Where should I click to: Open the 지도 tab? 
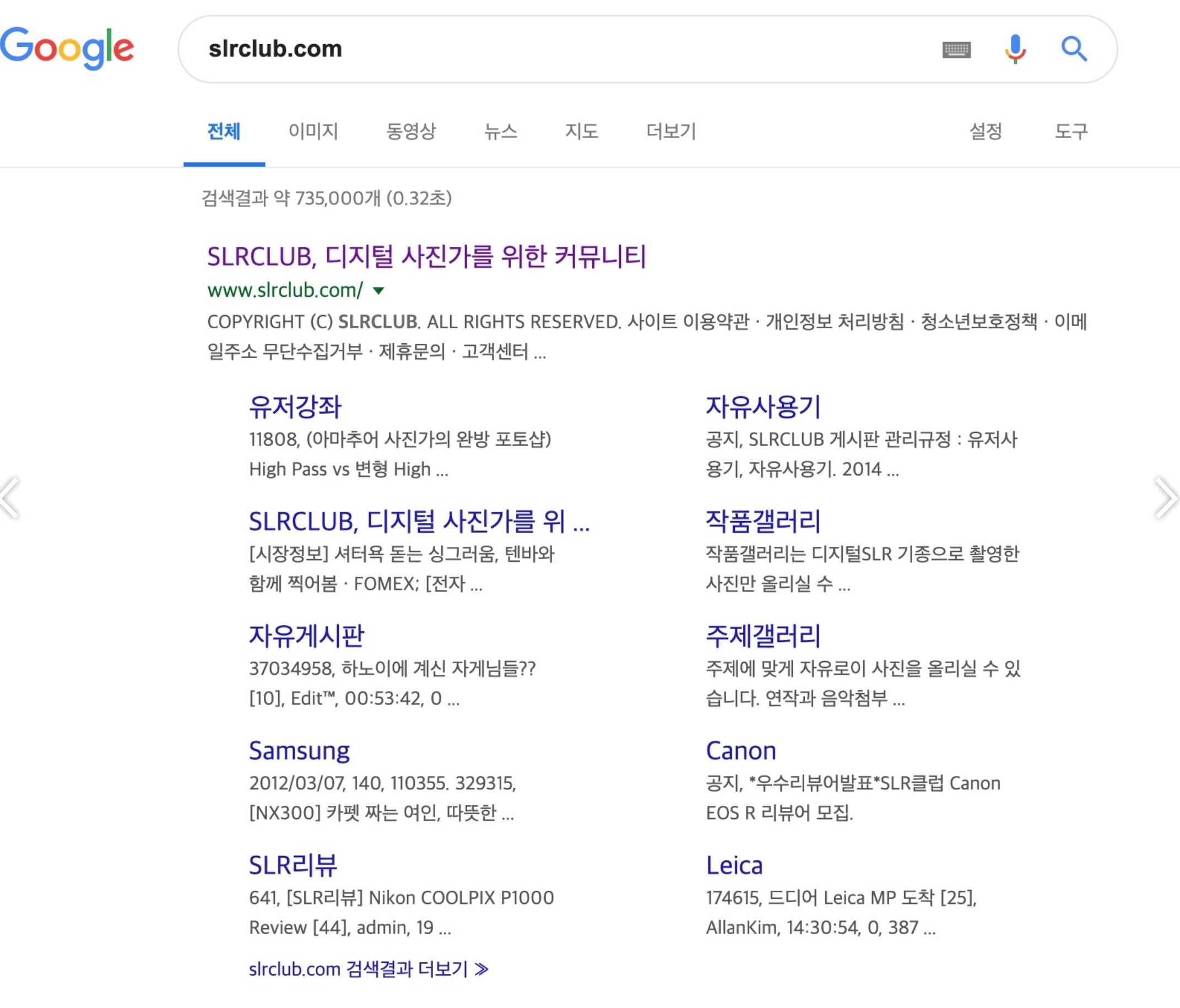click(x=581, y=132)
